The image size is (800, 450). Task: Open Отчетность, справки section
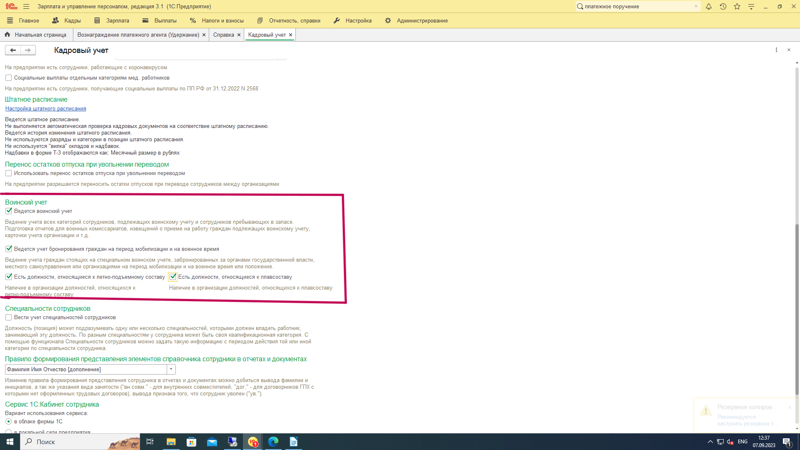click(x=289, y=21)
